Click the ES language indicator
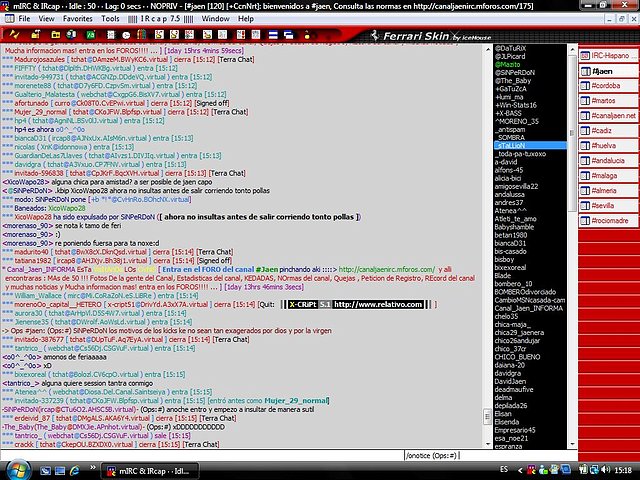640x480 pixels. 504,469
